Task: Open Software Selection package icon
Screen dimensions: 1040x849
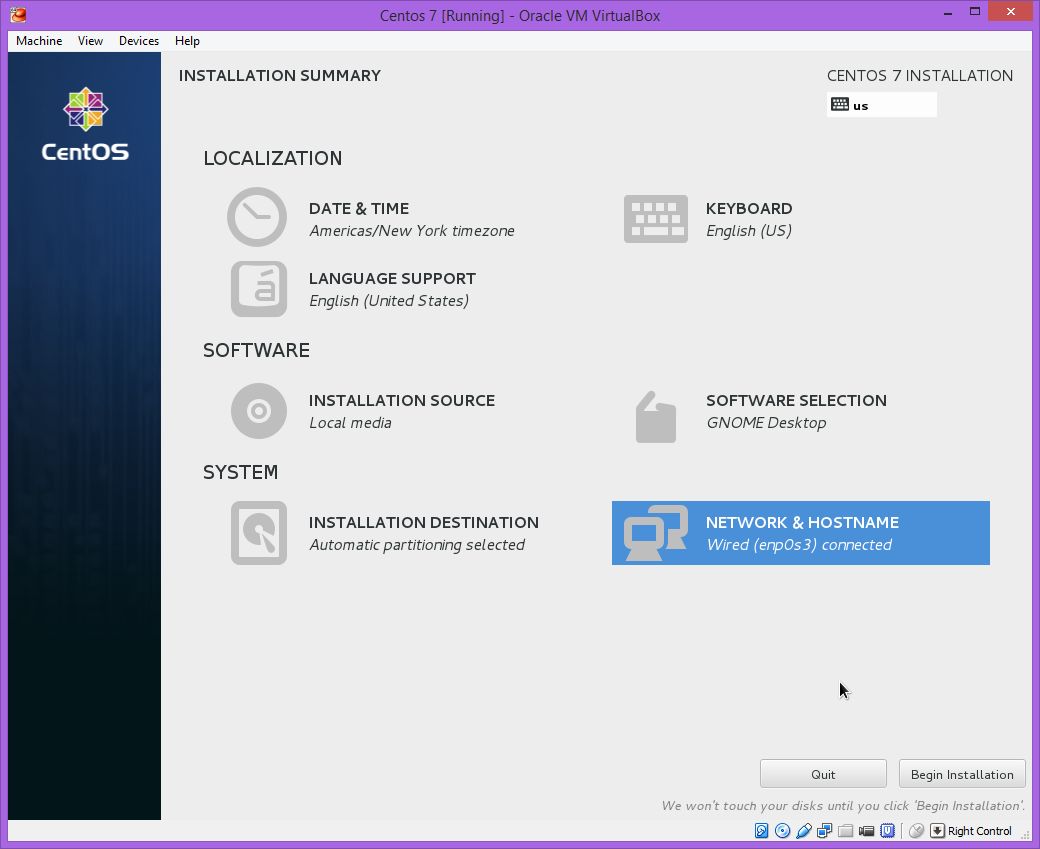Action: click(655, 417)
